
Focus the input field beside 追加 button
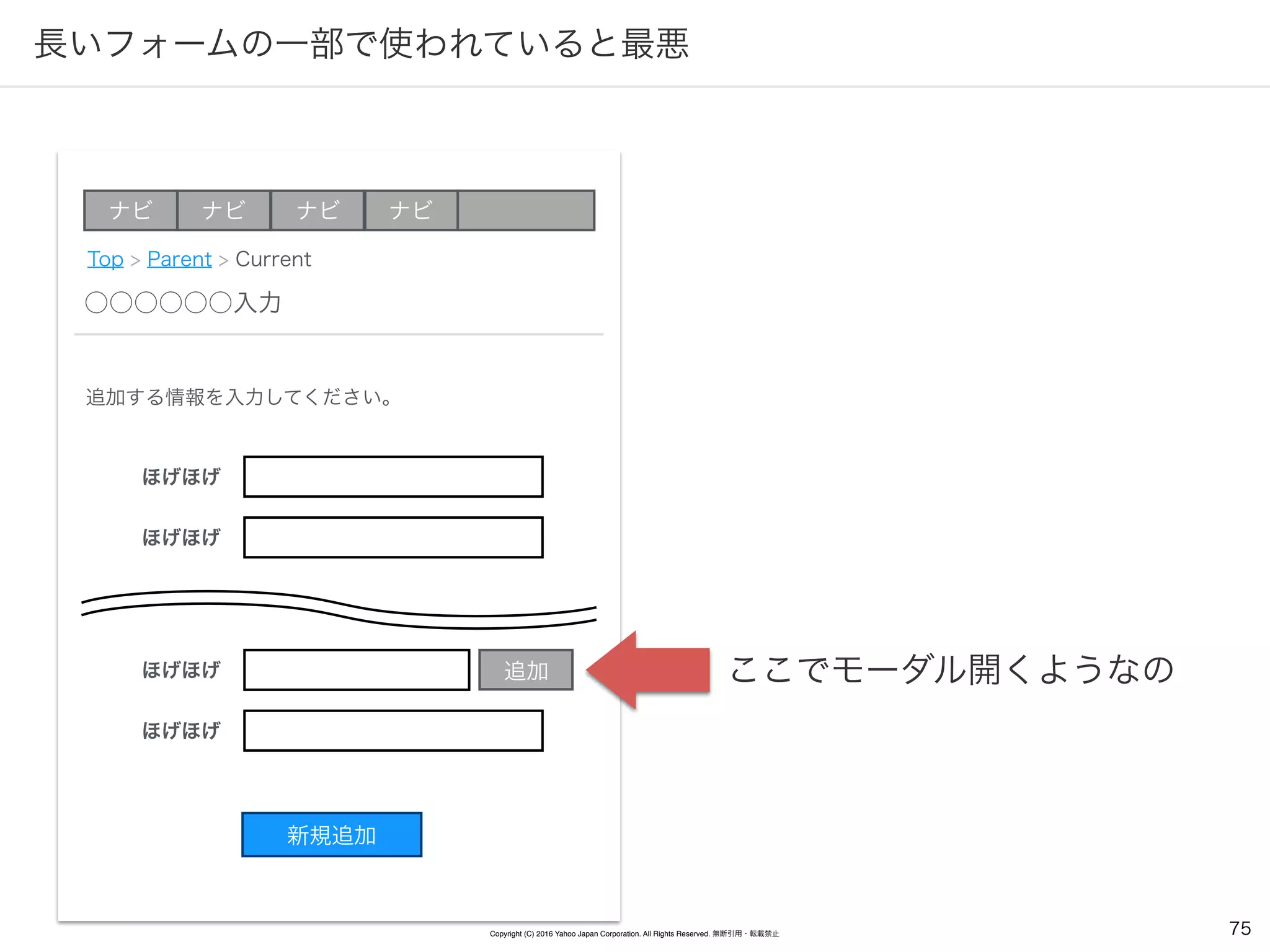coord(357,669)
